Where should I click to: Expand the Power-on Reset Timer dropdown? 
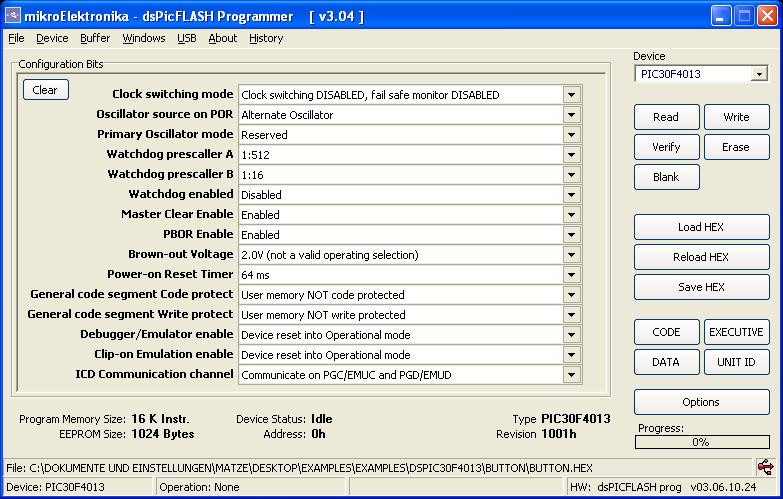pyautogui.click(x=571, y=275)
